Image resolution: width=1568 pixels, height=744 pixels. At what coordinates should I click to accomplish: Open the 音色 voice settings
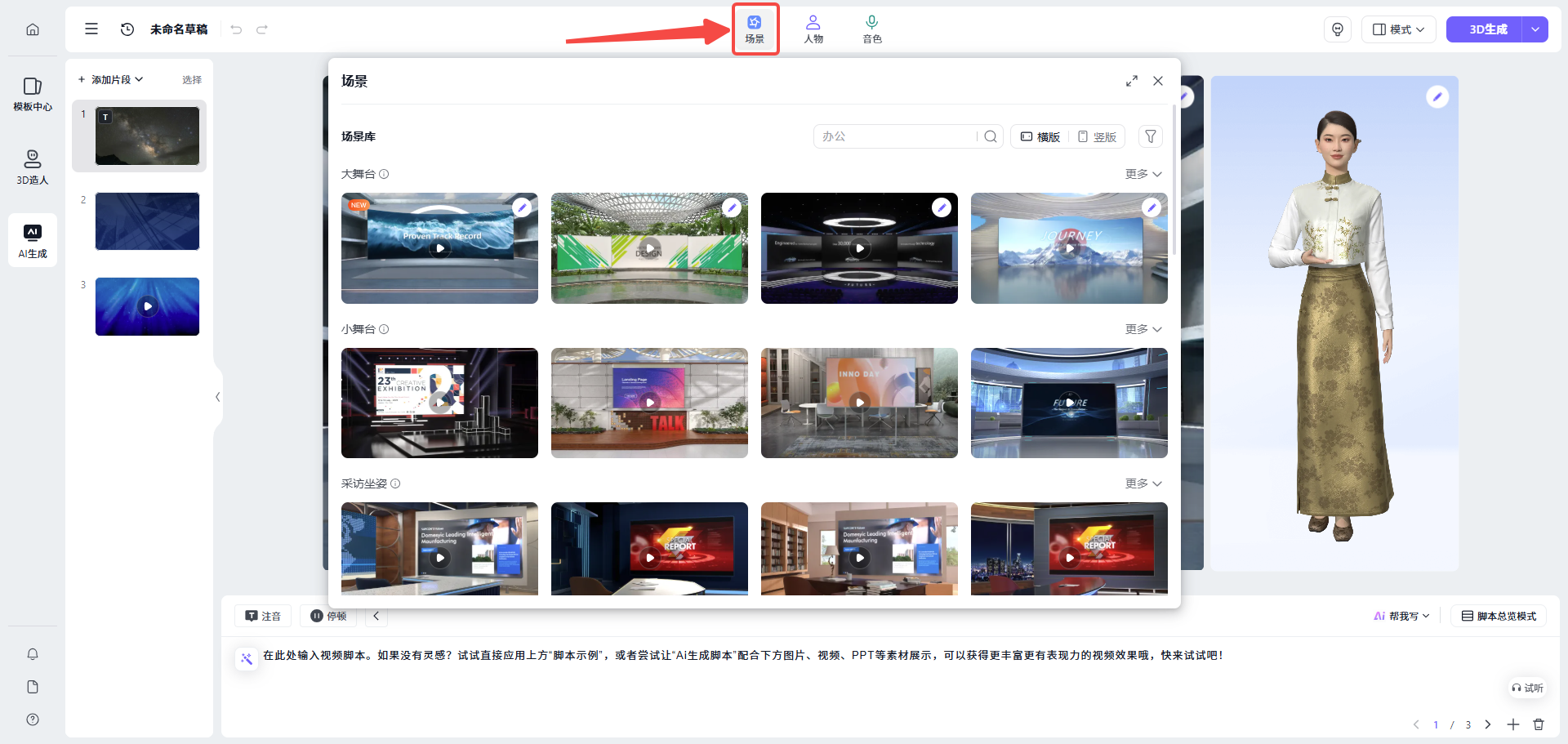coord(871,29)
